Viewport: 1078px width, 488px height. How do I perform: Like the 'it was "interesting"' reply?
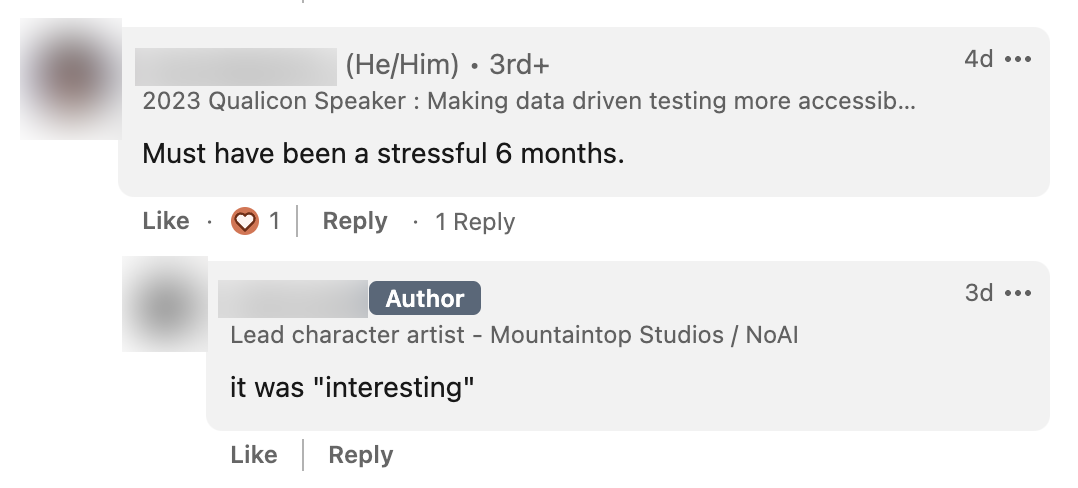point(254,455)
